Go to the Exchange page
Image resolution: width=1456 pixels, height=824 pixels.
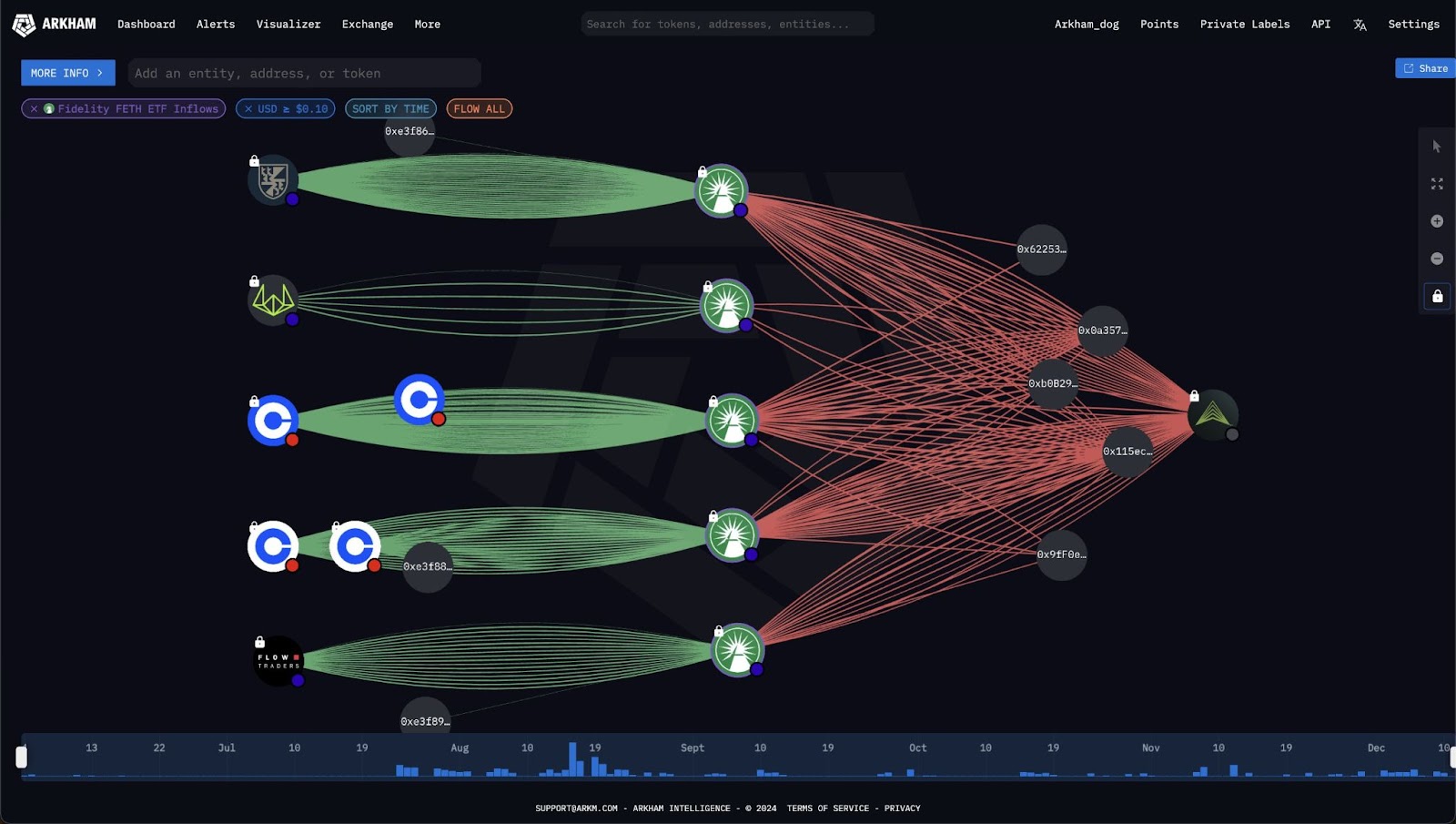click(368, 25)
